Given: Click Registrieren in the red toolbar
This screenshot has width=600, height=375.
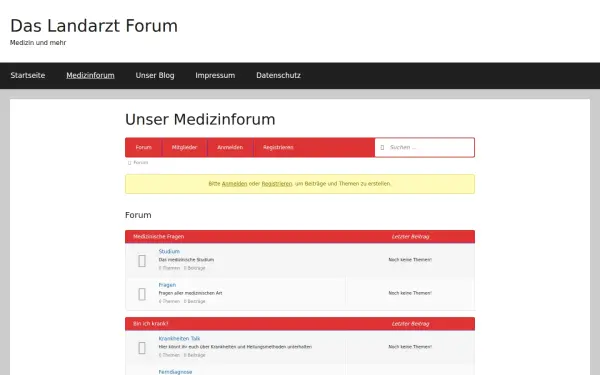Looking at the screenshot, I should point(278,147).
